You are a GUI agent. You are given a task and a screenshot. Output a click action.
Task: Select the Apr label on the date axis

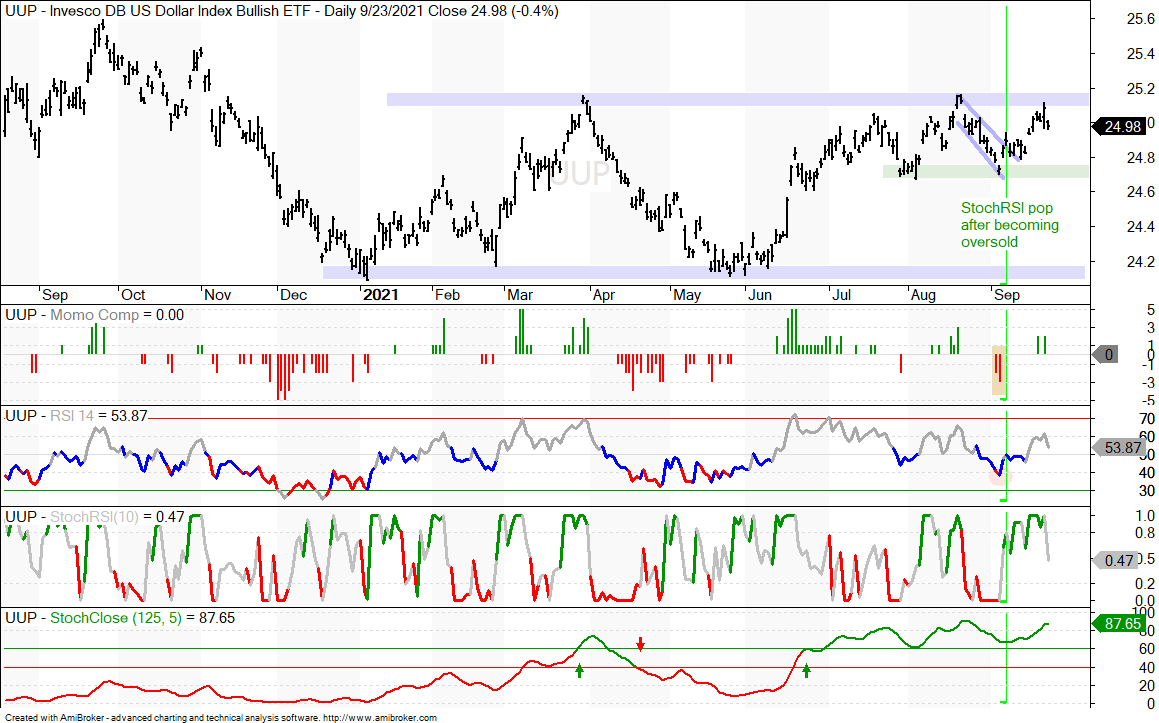tap(604, 295)
